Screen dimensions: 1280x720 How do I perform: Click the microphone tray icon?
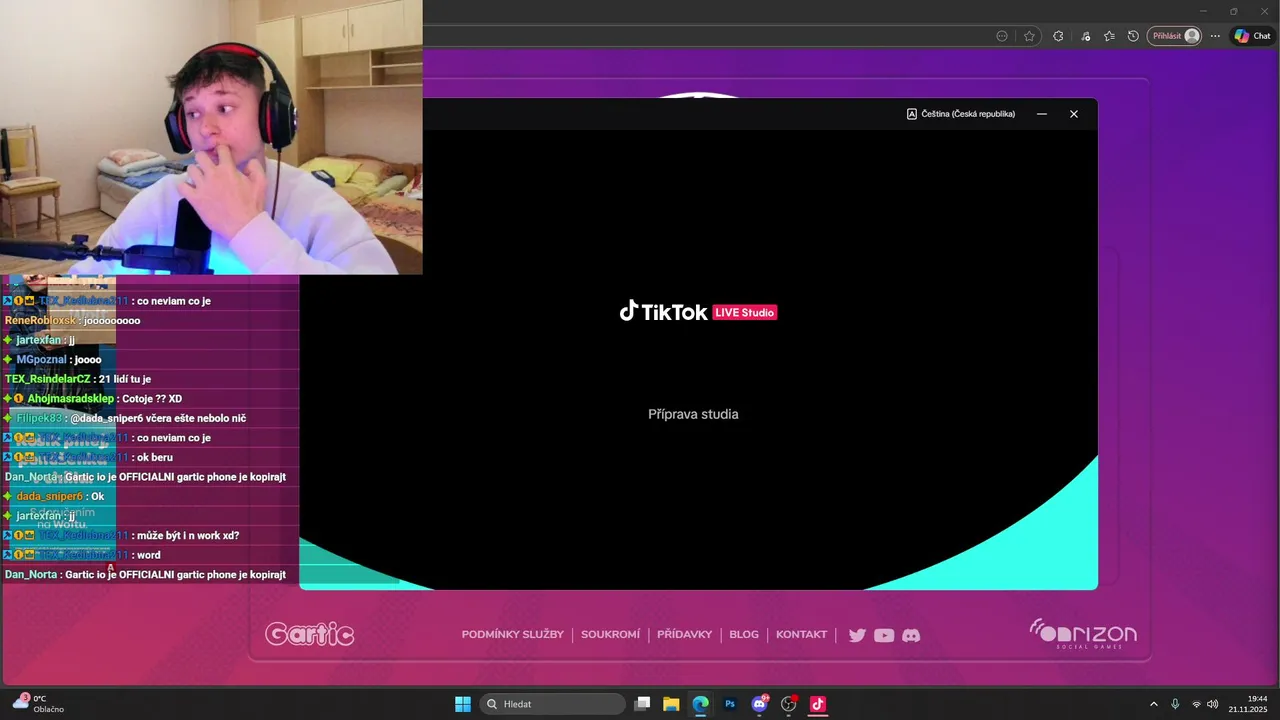click(1175, 704)
